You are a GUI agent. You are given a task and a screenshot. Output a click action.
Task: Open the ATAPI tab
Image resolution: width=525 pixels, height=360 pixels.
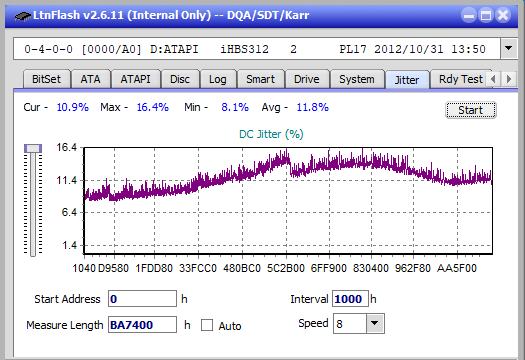[136, 79]
